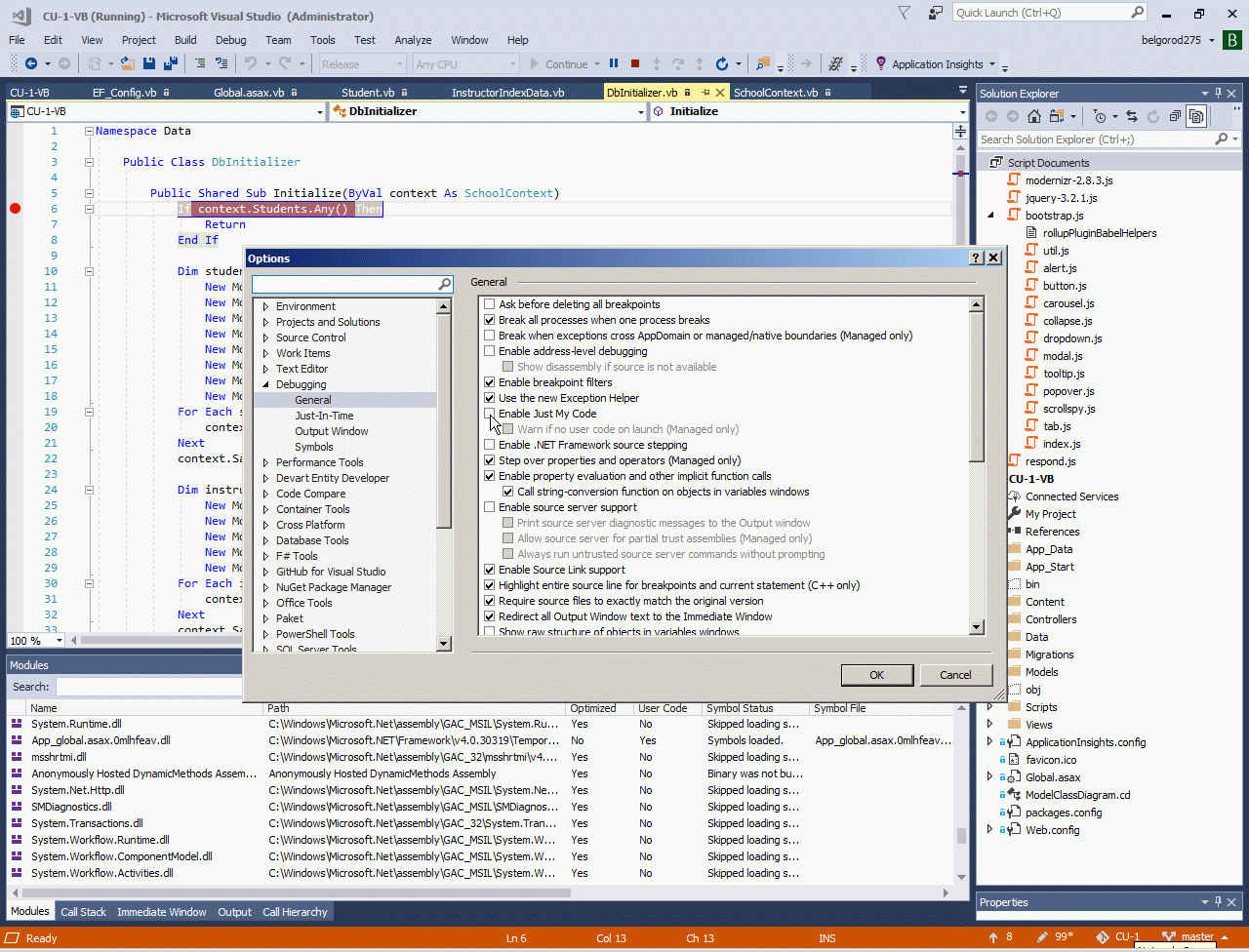Viewport: 1249px width, 952px height.
Task: Pause execution with Break All icon
Action: [614, 64]
